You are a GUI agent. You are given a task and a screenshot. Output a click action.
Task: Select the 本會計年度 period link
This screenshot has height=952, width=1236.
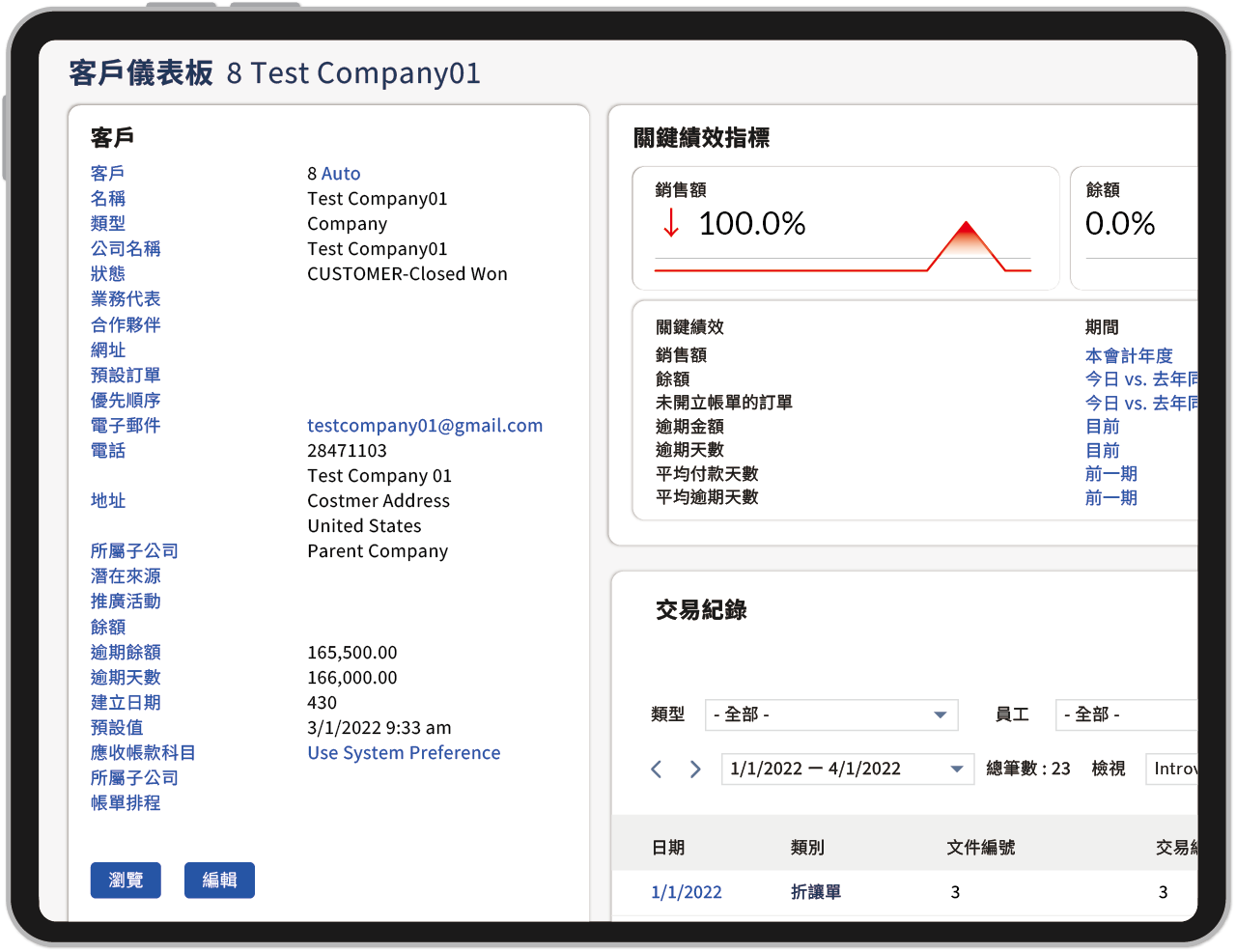tap(1129, 356)
